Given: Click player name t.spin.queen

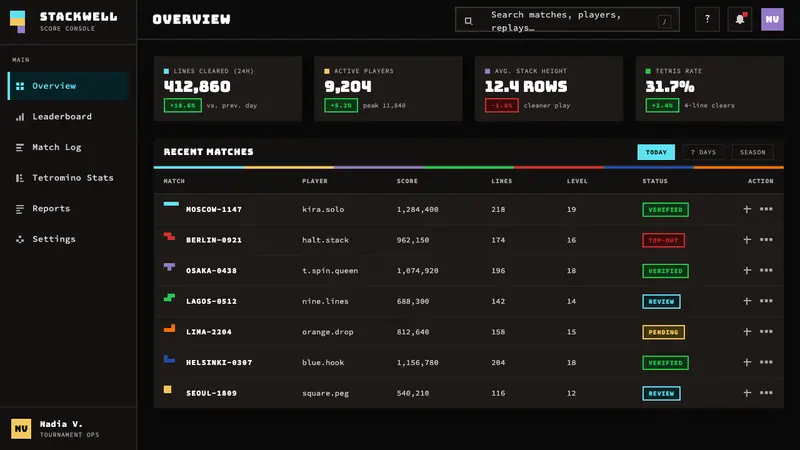Looking at the screenshot, I should (x=330, y=270).
